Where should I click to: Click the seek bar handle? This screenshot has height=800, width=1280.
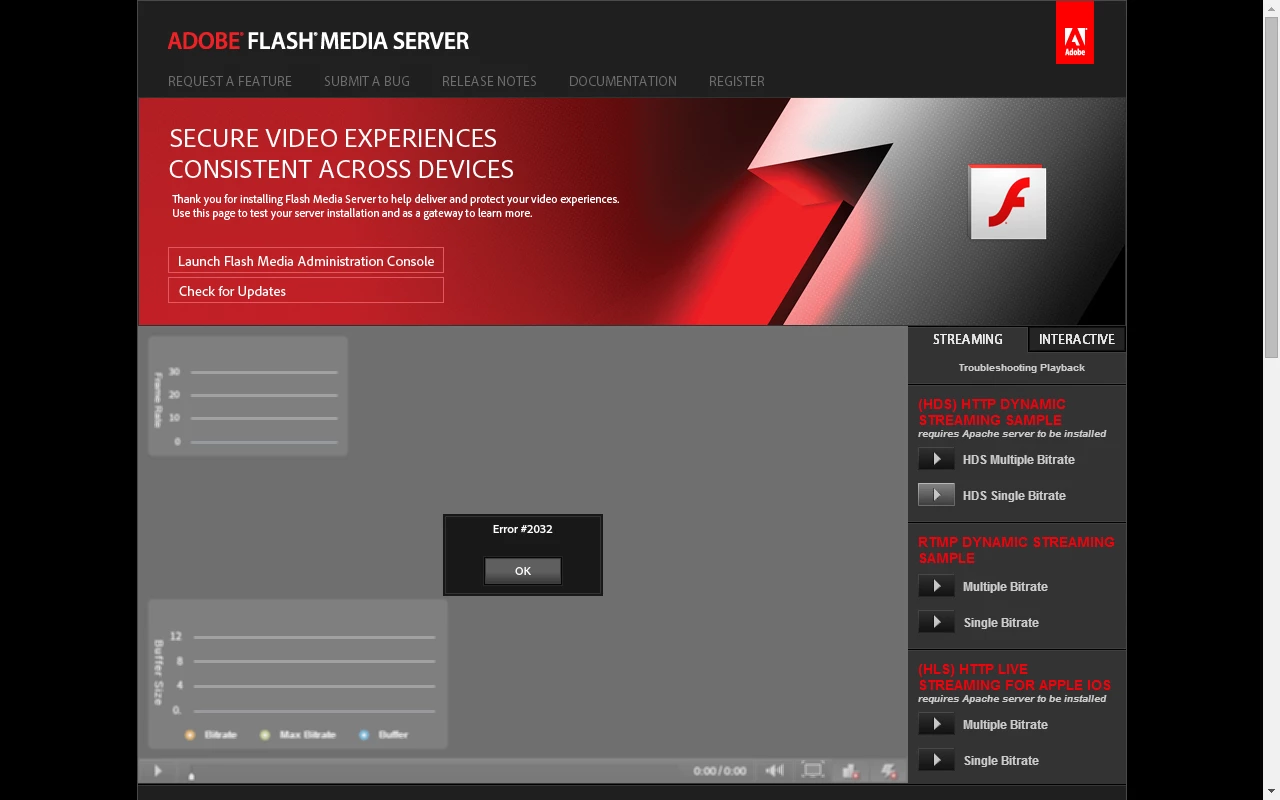point(191,774)
